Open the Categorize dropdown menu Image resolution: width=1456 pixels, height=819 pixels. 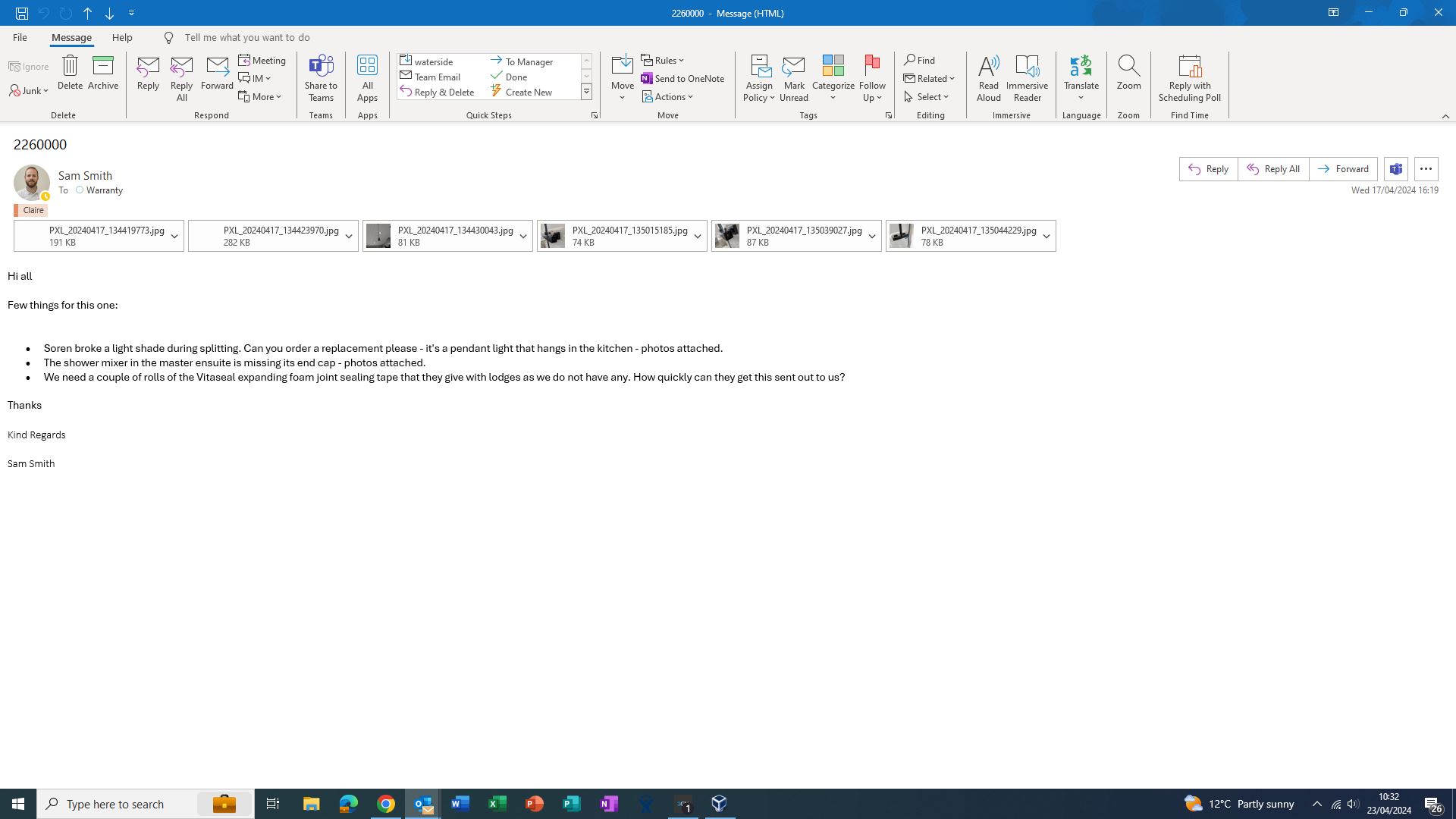coord(833,97)
